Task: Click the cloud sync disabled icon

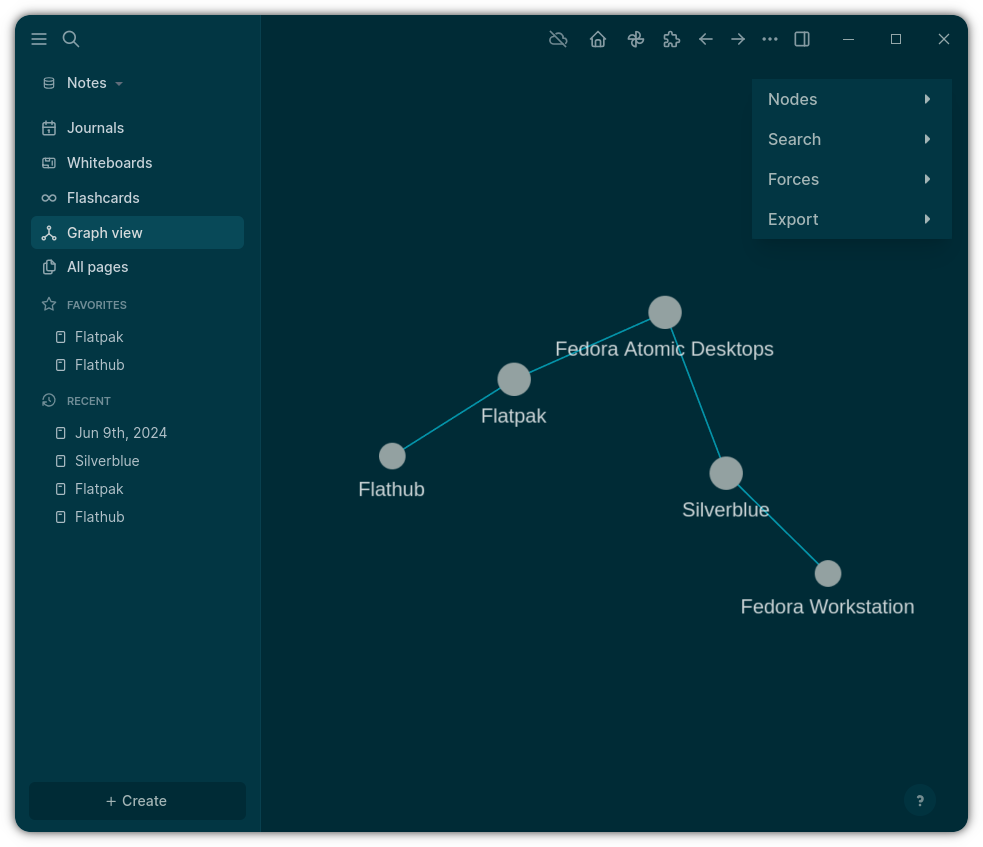Action: pos(558,39)
